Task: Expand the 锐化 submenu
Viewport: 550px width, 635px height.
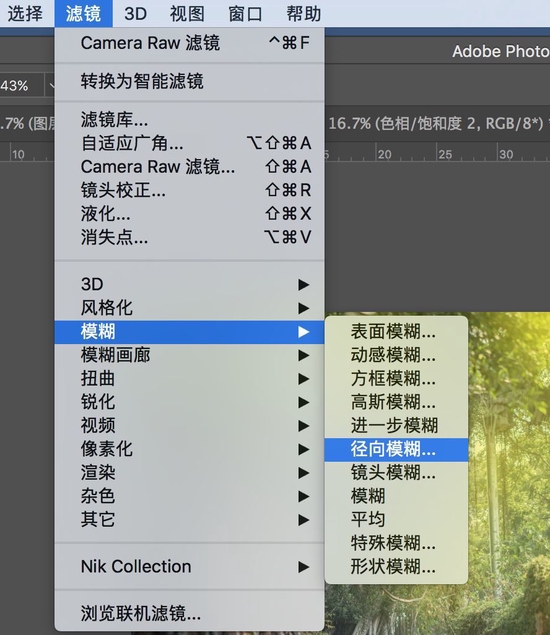Action: tap(189, 402)
